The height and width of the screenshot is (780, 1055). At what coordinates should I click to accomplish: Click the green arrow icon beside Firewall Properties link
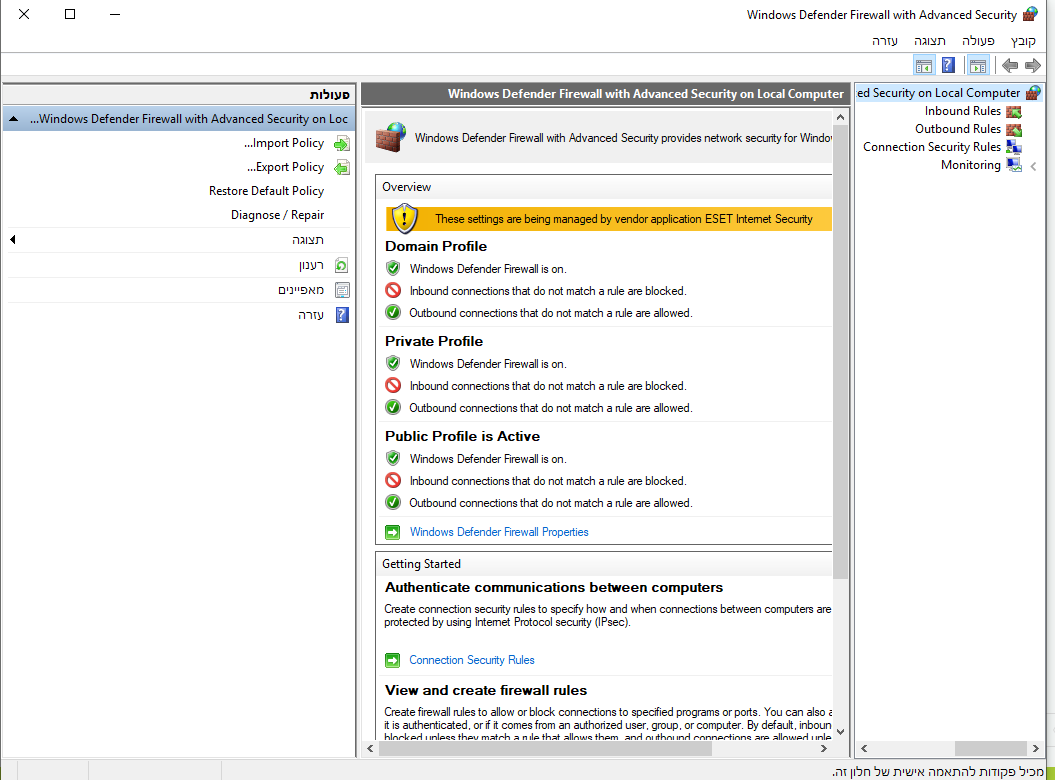(x=393, y=532)
